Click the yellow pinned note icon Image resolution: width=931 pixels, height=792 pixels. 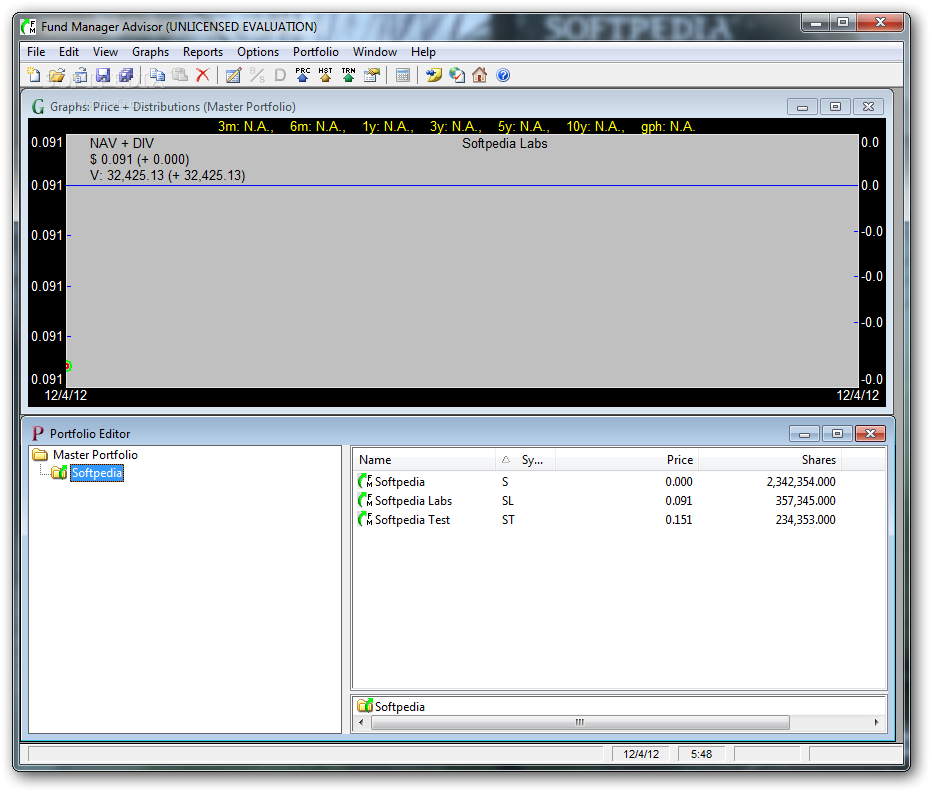[434, 75]
